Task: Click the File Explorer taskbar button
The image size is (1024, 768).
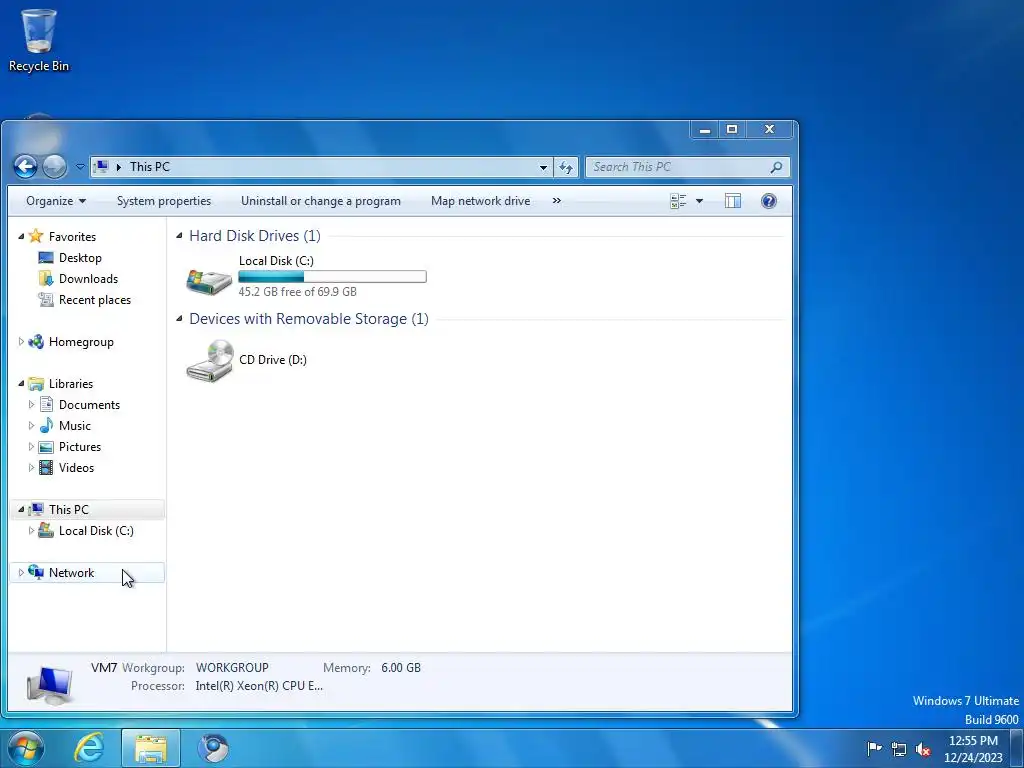Action: 151,748
